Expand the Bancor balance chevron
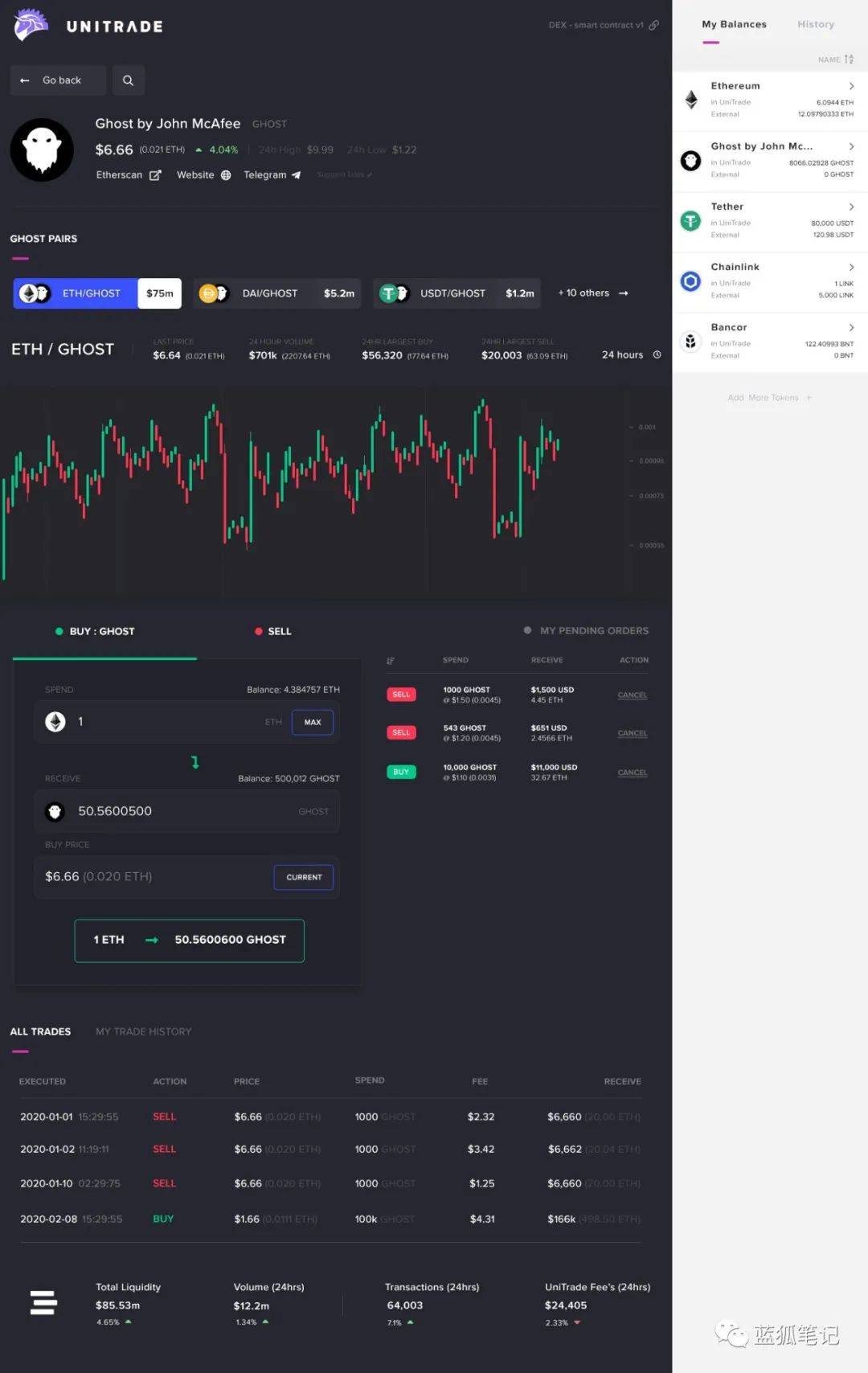Image resolution: width=868 pixels, height=1373 pixels. [852, 327]
